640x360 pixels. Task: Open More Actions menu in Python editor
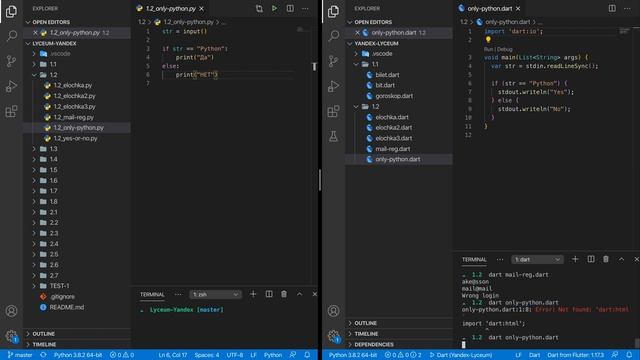(x=305, y=8)
